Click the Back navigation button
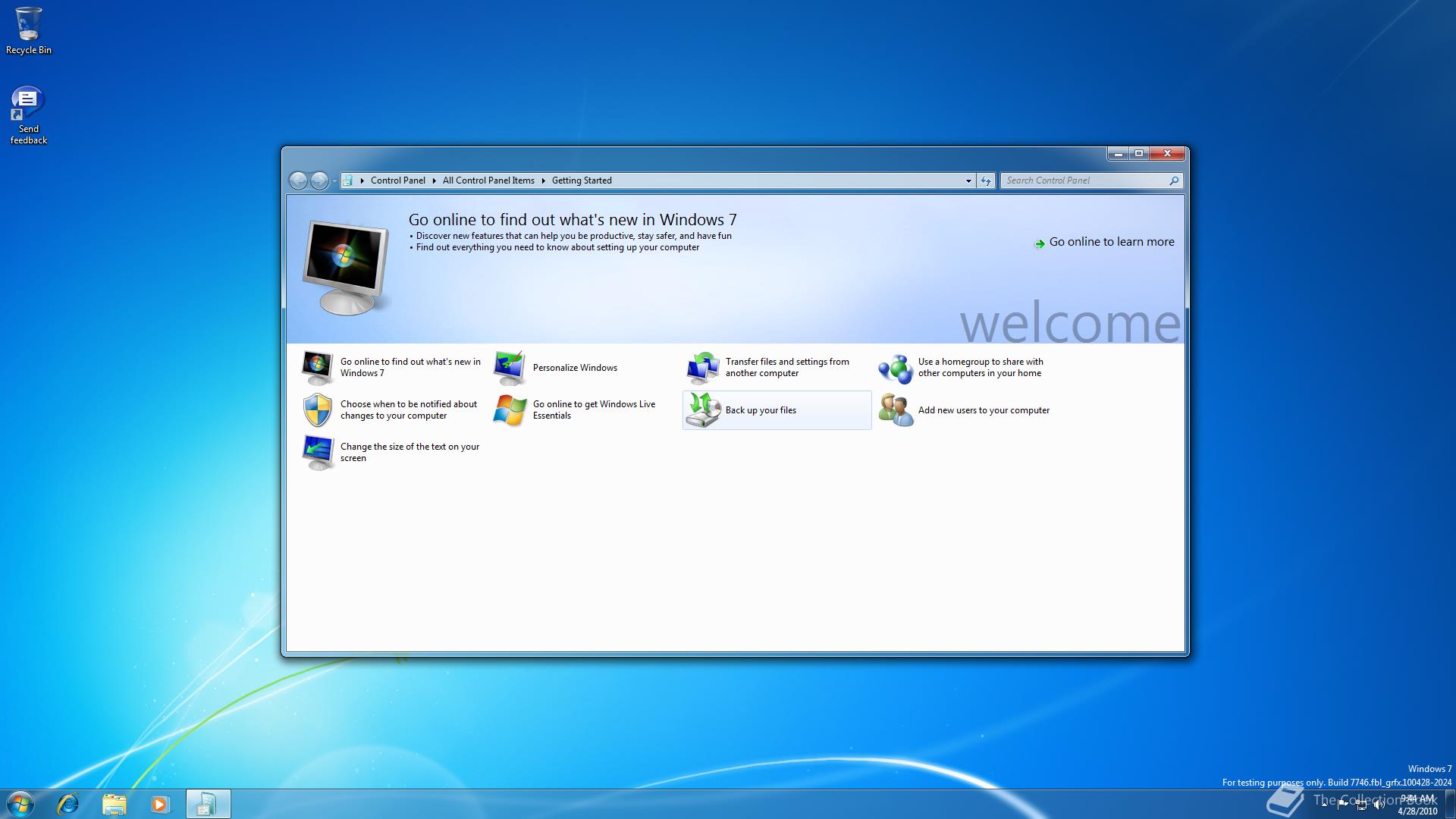The width and height of the screenshot is (1456, 819). (299, 180)
